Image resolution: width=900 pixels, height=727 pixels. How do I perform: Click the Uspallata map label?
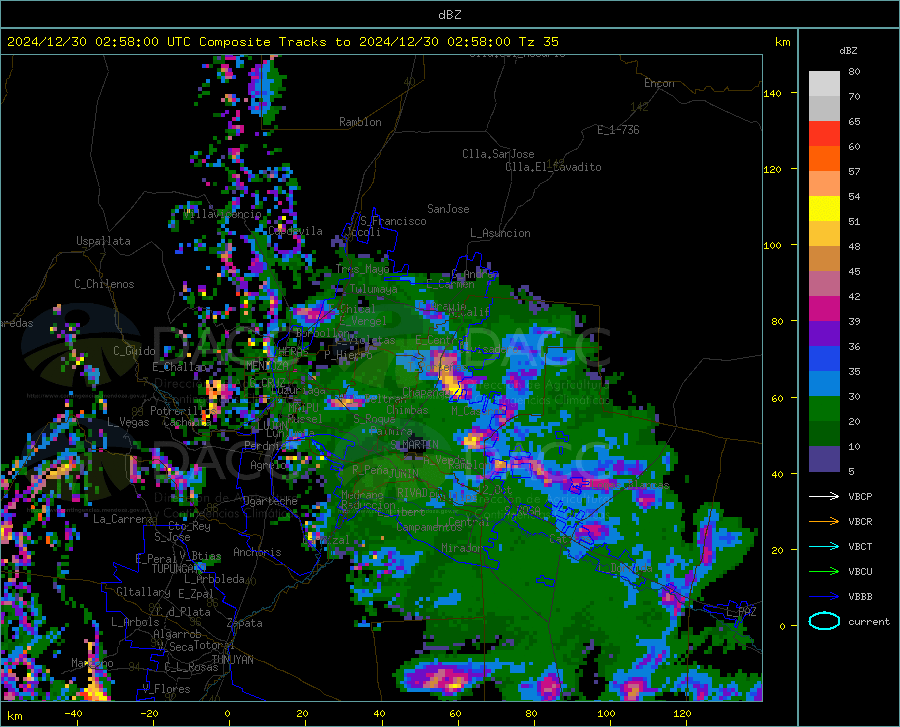(103, 241)
